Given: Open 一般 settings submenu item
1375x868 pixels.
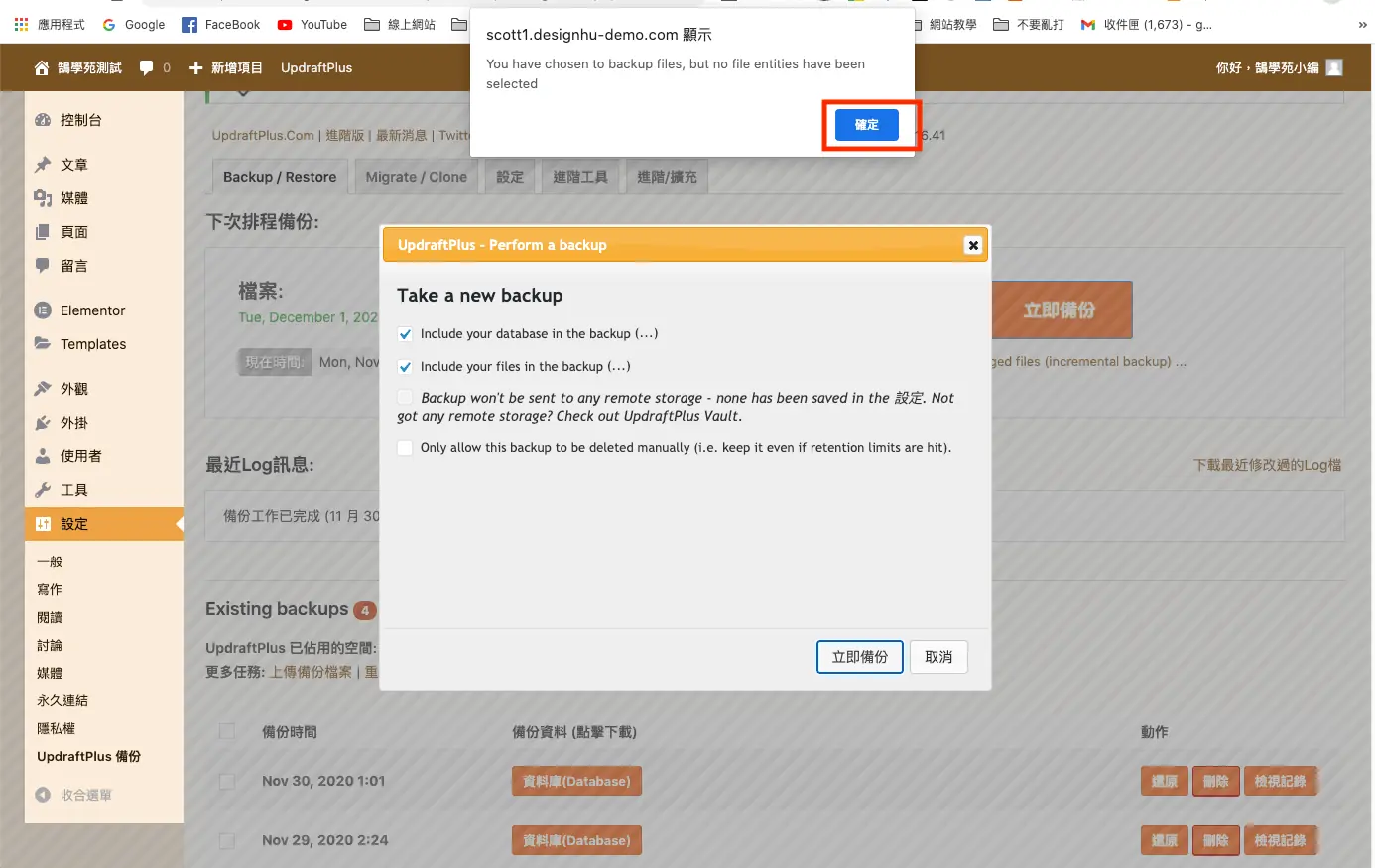Looking at the screenshot, I should click(50, 562).
